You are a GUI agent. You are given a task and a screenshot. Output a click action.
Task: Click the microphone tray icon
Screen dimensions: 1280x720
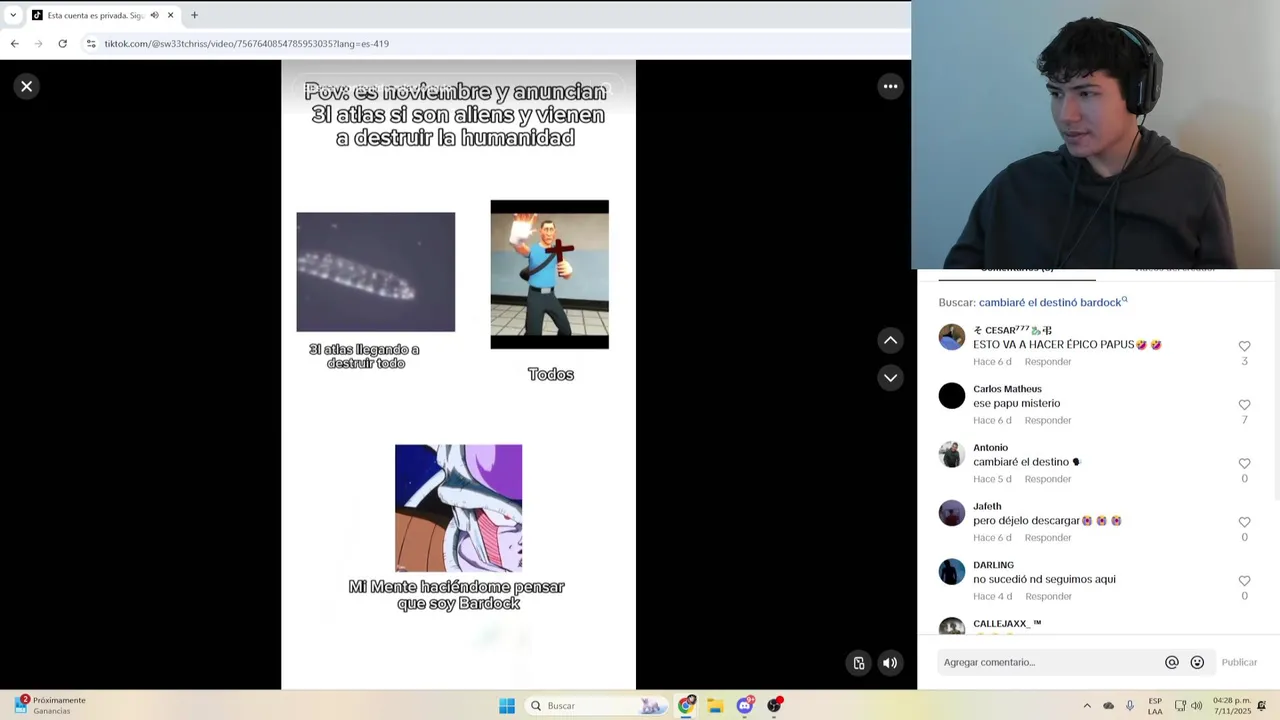coord(1130,706)
